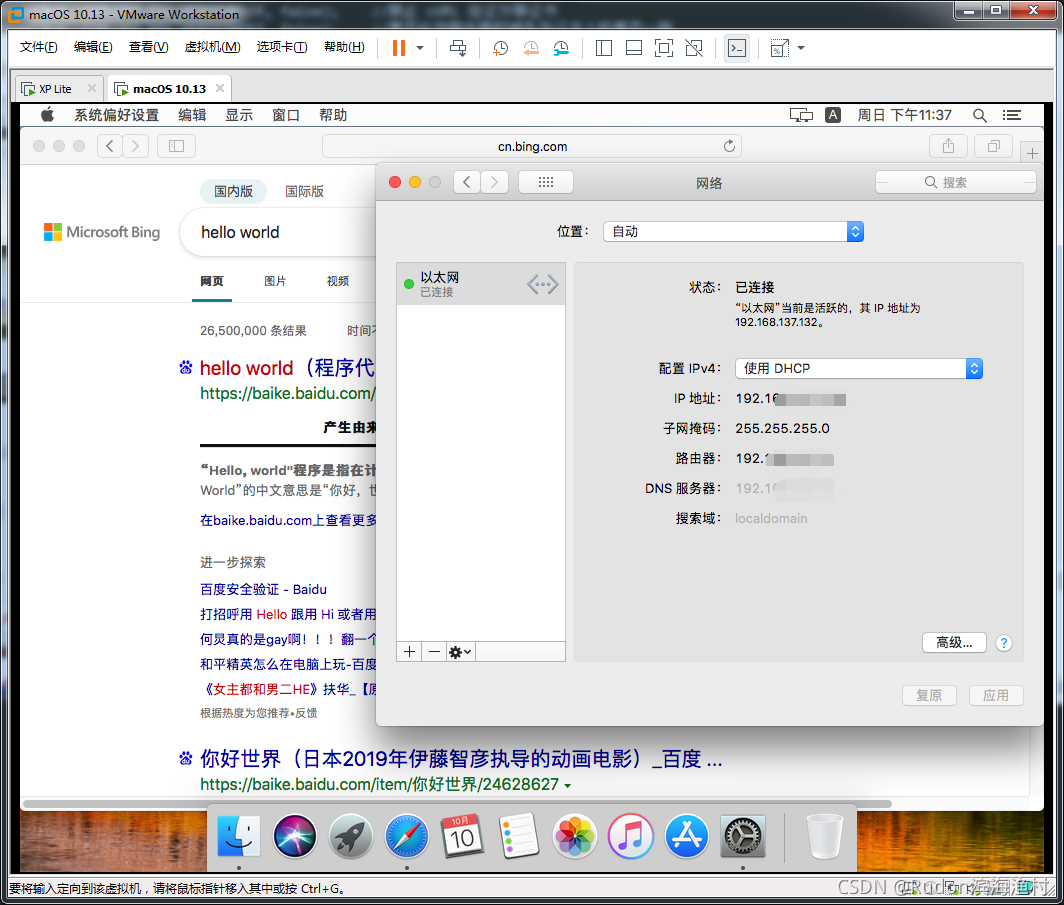Screen dimensions: 1064x905
Task: Click the 高级... button
Action: 954,642
